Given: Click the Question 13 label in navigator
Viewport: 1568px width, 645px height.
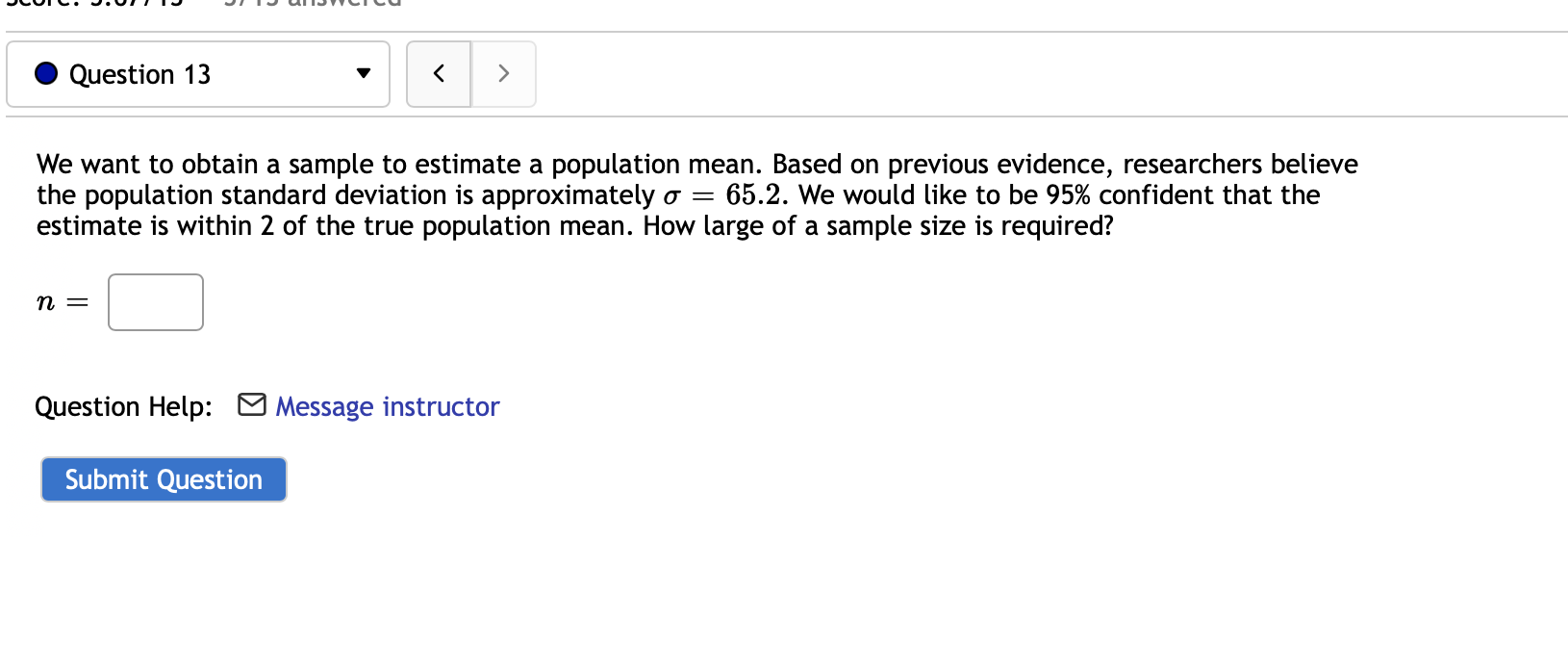Looking at the screenshot, I should [x=140, y=73].
